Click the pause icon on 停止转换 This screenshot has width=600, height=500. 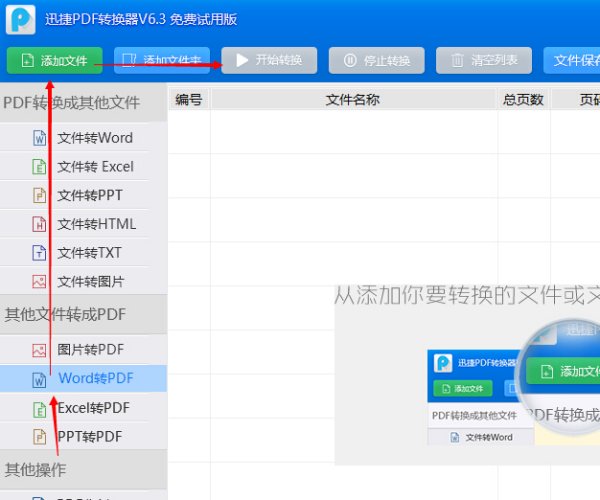pos(350,60)
